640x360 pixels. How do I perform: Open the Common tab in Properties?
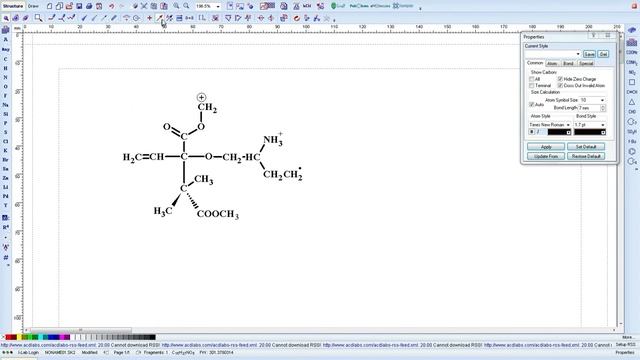pos(535,63)
